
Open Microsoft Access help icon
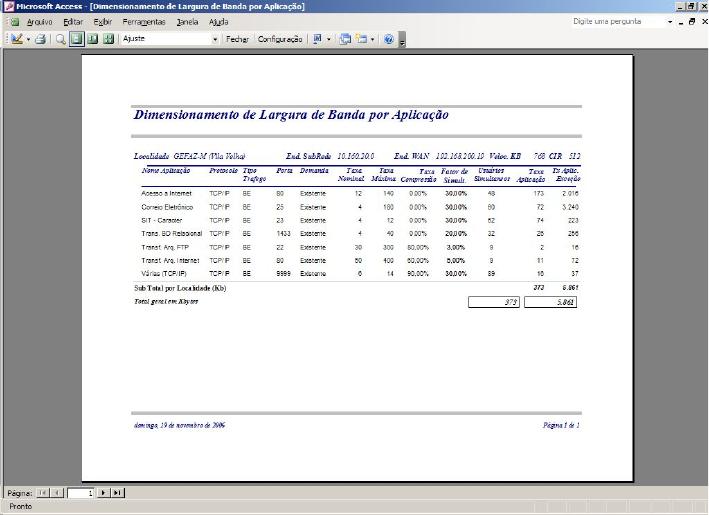(388, 39)
